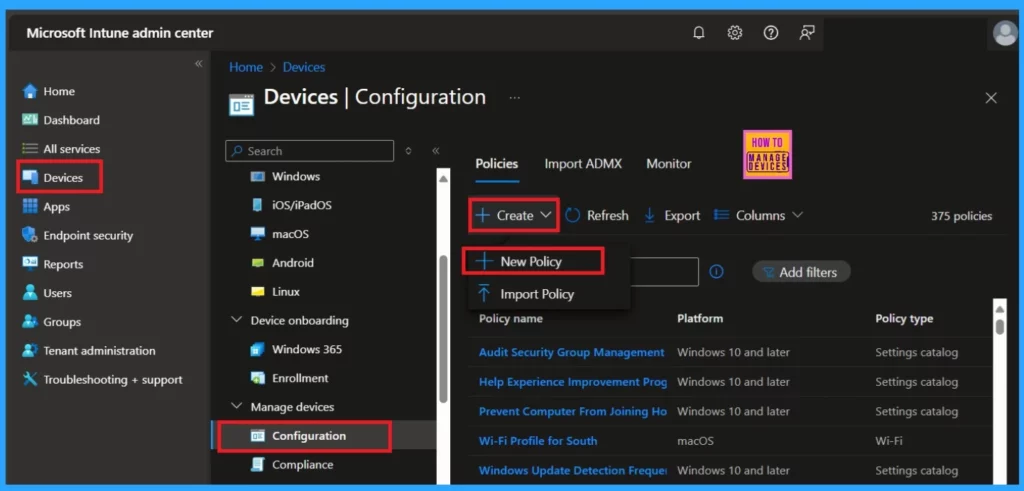Click the search field in the devices menu
Image resolution: width=1024 pixels, height=491 pixels.
[x=310, y=151]
